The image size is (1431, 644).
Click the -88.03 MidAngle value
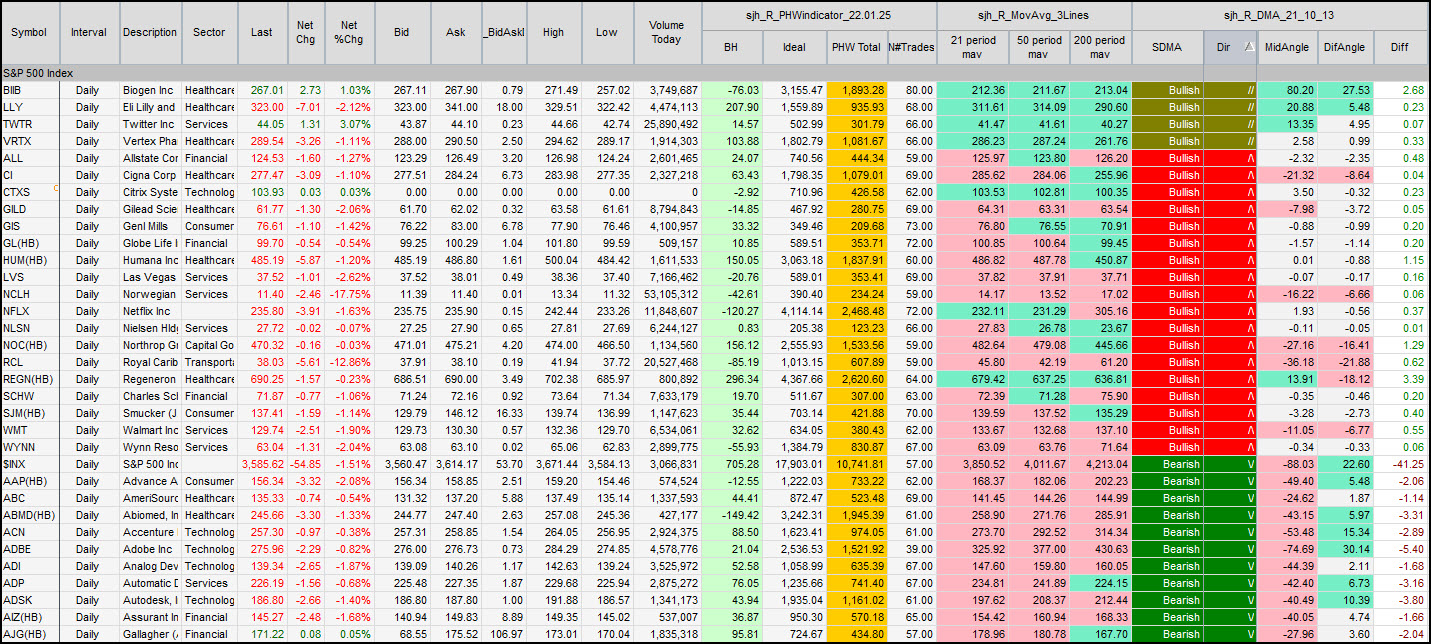click(x=1285, y=464)
